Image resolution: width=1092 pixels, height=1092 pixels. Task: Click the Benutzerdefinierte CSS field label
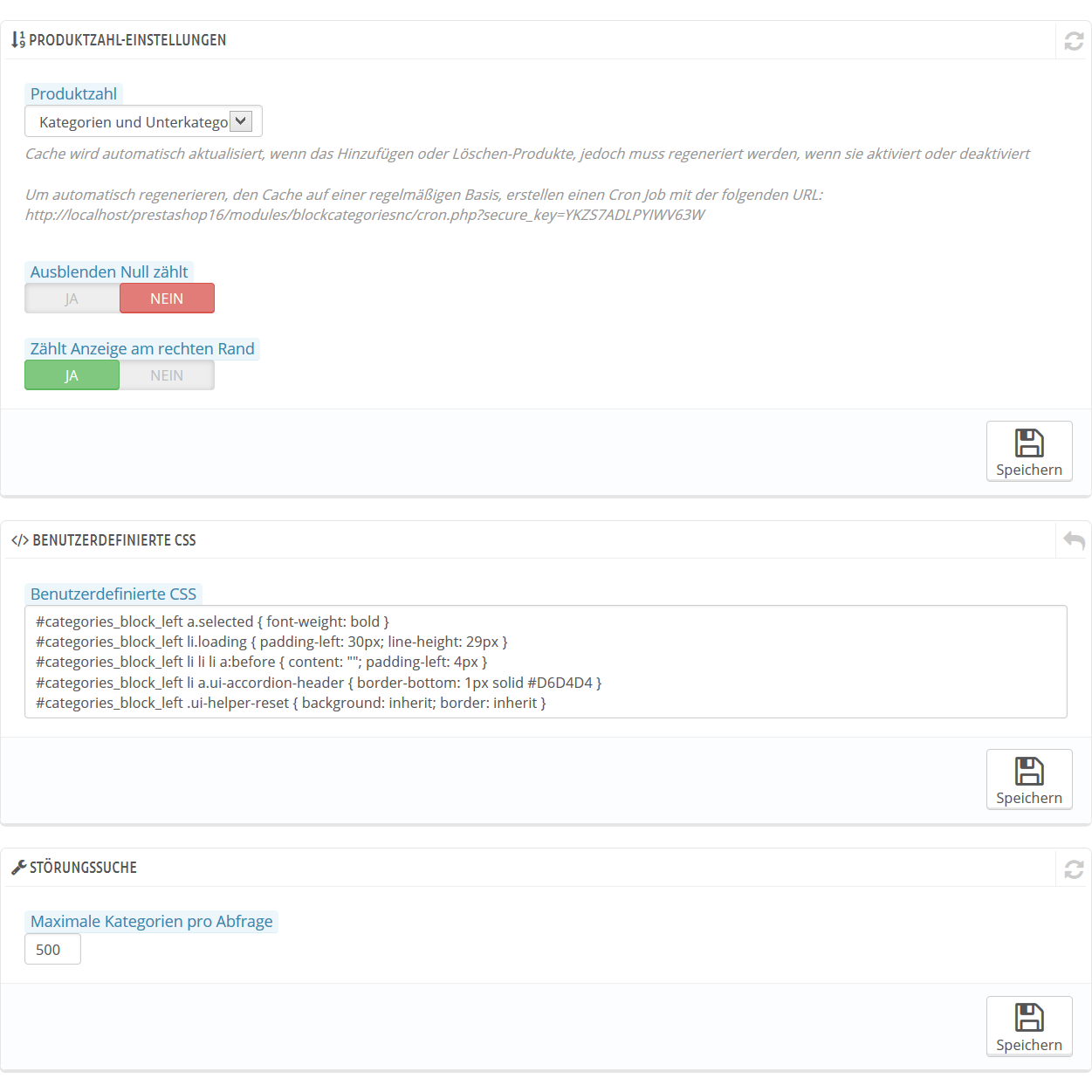coord(113,594)
